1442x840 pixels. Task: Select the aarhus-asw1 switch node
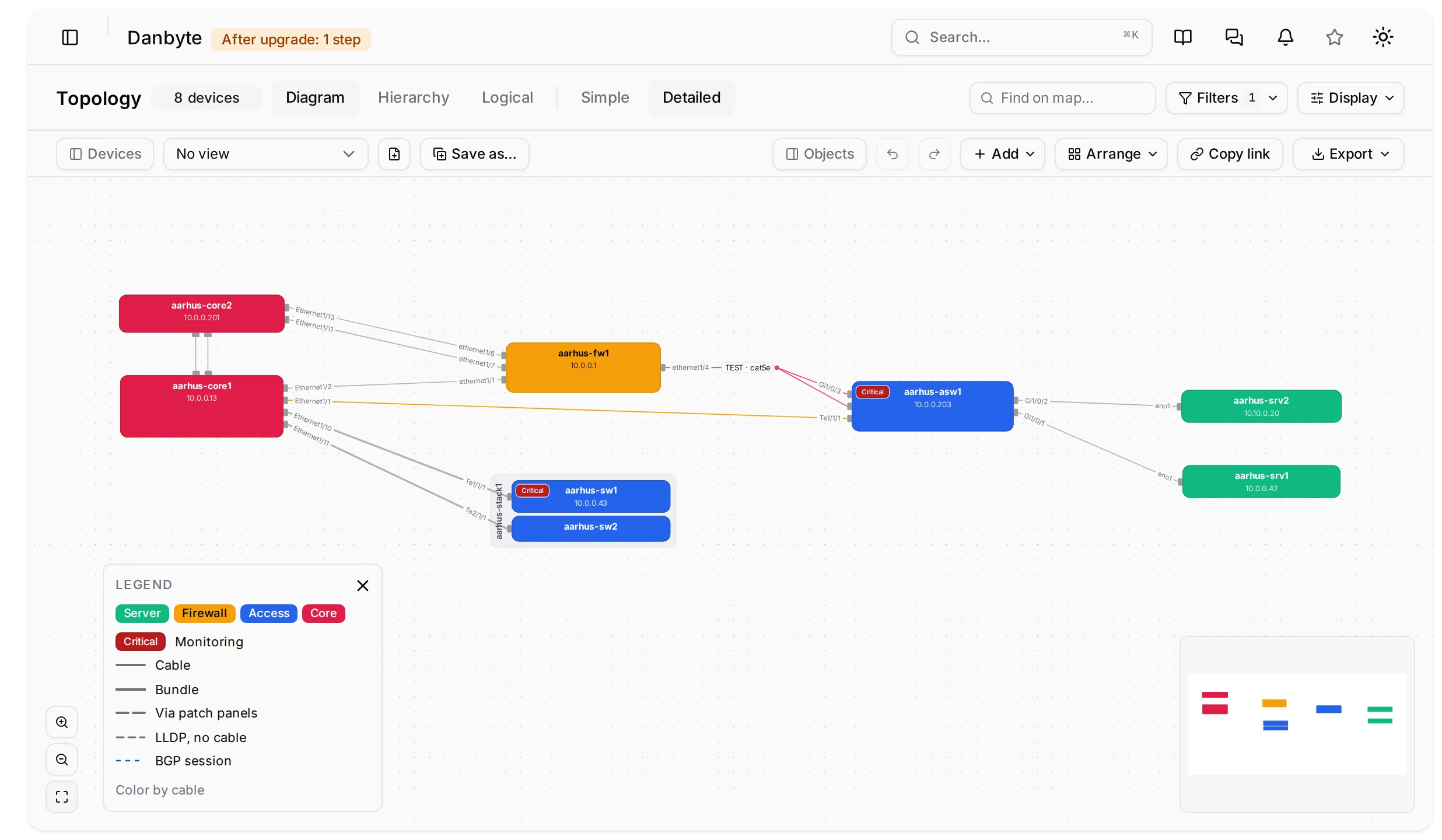click(932, 406)
